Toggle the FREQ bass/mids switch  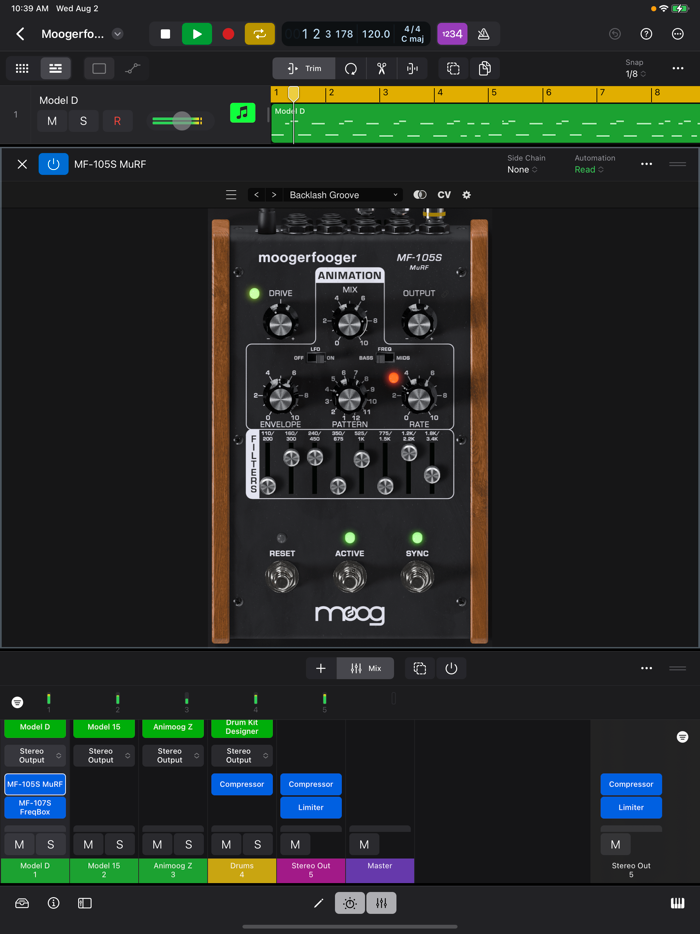click(x=385, y=358)
